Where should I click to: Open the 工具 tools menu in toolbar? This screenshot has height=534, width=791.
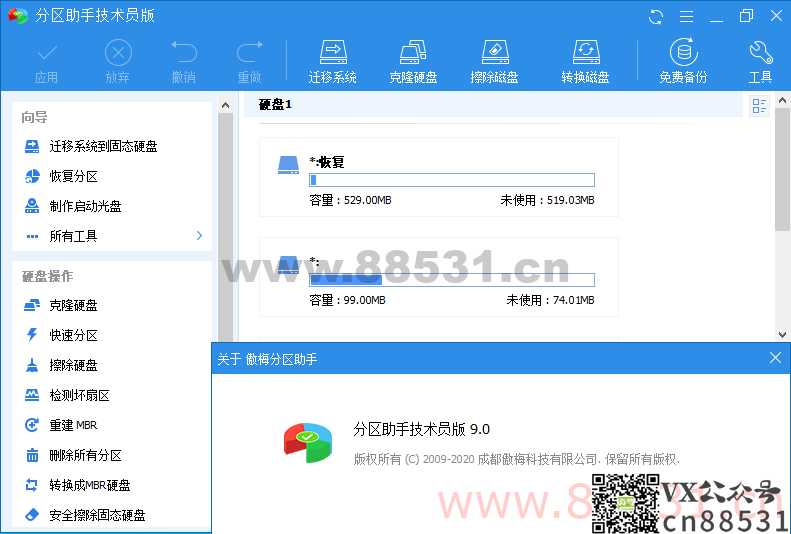[761, 62]
